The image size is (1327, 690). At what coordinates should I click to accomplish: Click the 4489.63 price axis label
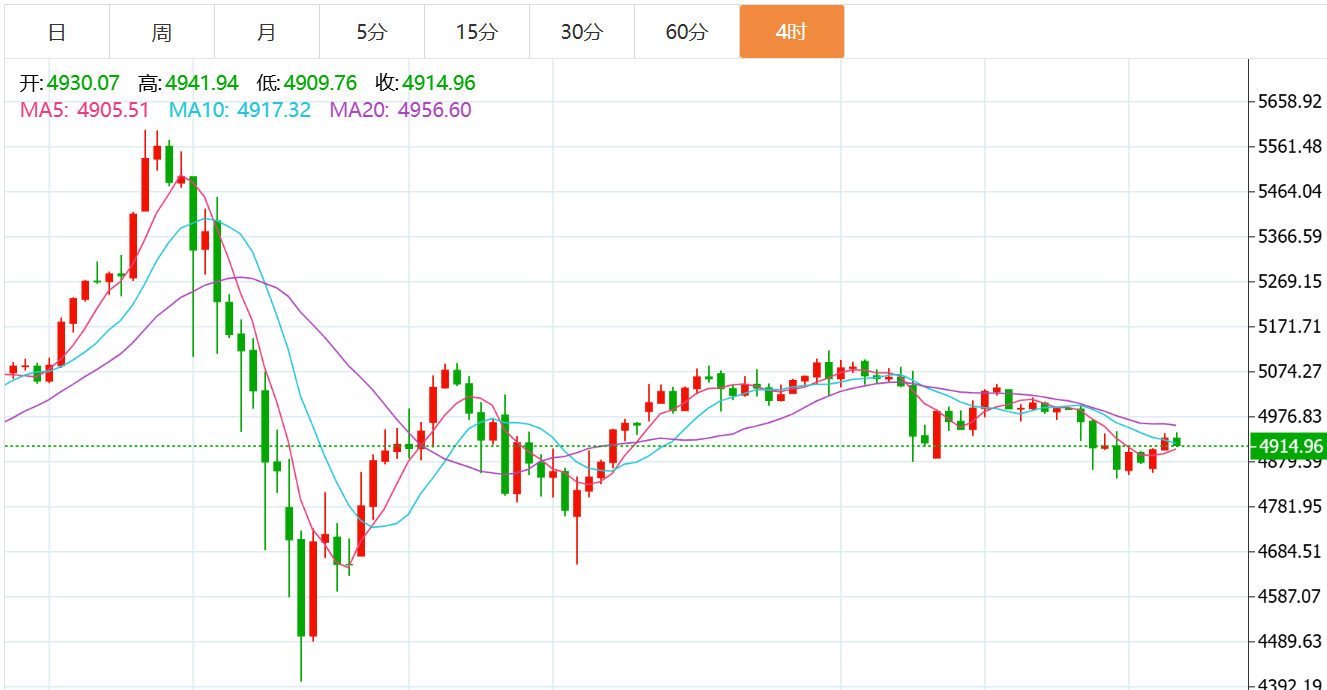click(1290, 641)
